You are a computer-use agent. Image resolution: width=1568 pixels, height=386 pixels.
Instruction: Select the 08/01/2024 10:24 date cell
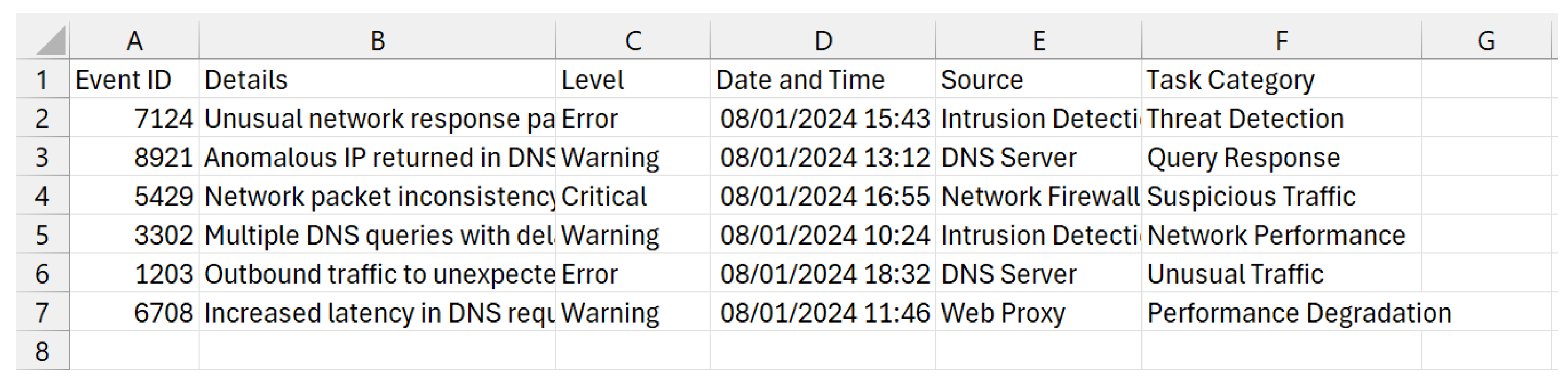(x=823, y=235)
